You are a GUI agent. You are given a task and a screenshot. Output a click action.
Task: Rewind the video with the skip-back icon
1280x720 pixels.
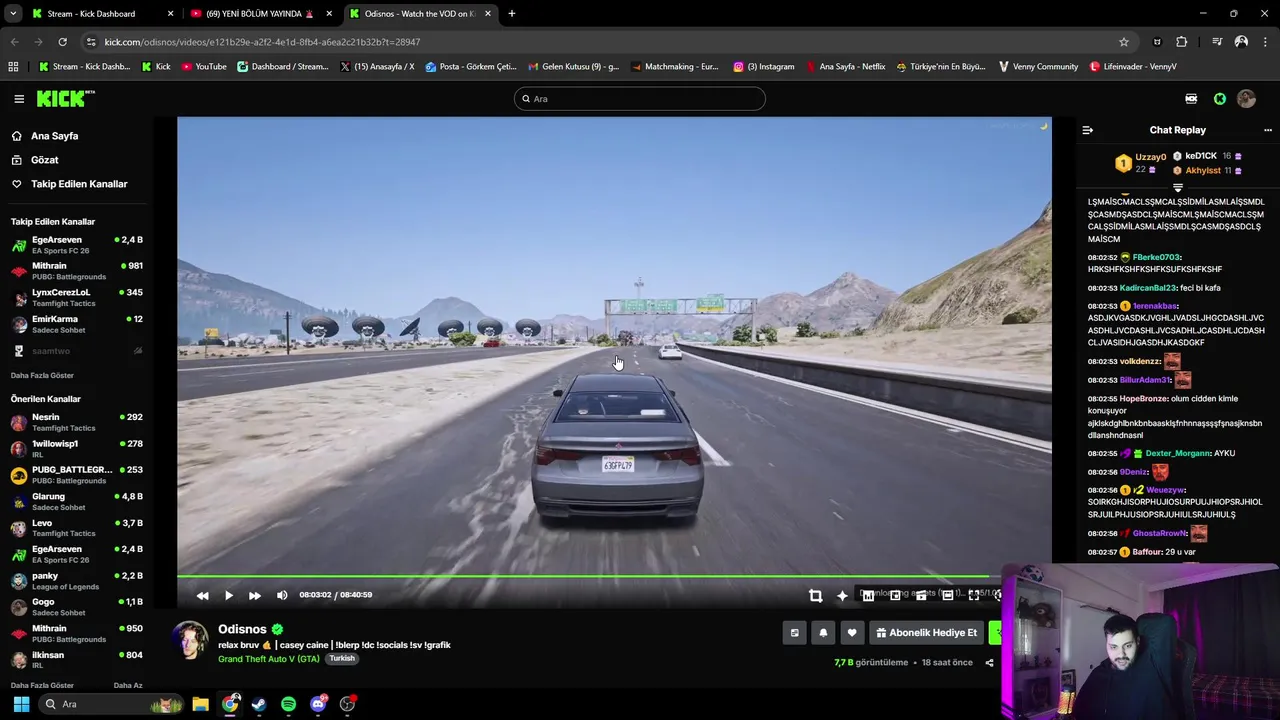pos(203,595)
